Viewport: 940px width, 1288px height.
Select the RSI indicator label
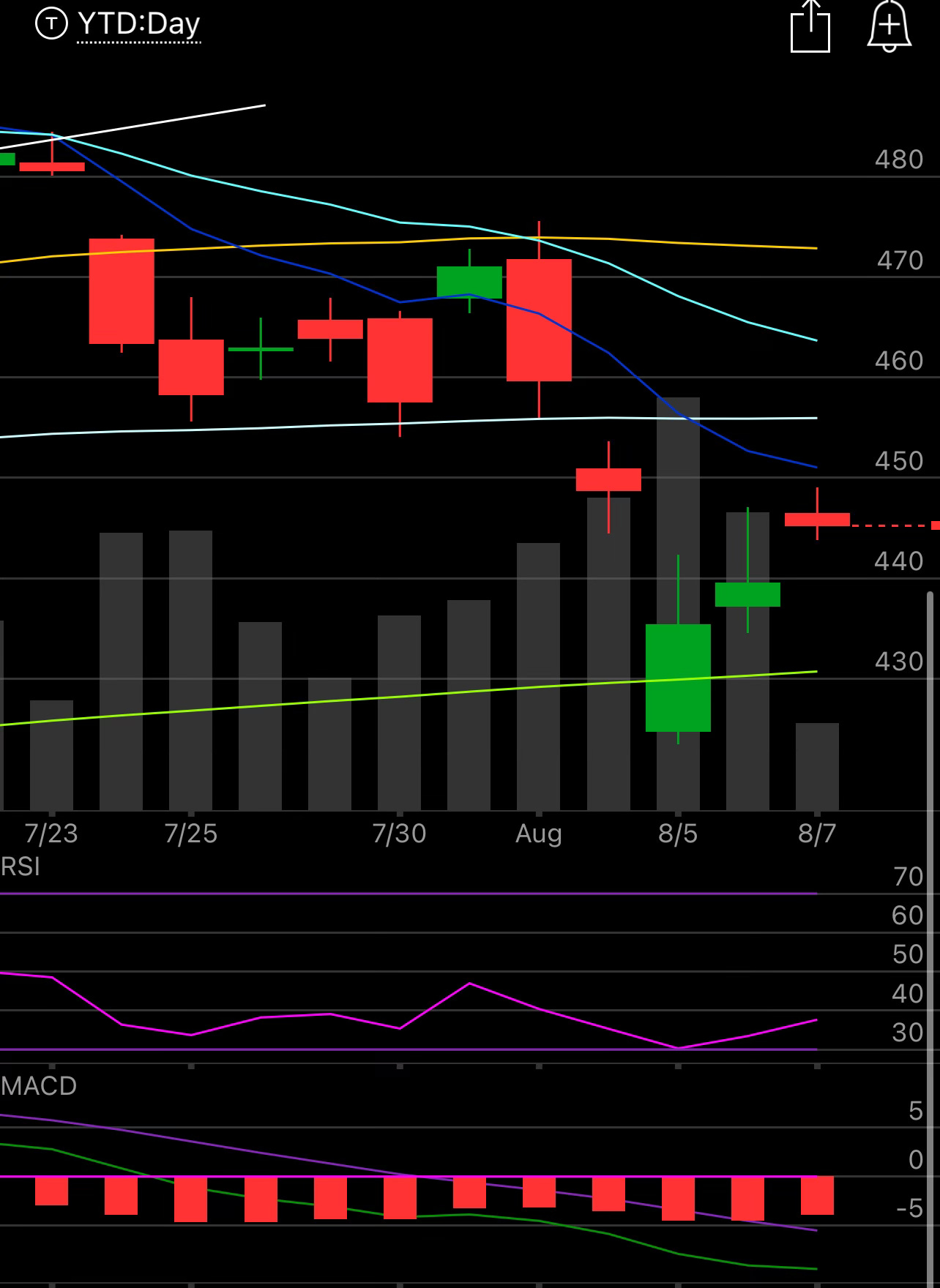point(20,866)
